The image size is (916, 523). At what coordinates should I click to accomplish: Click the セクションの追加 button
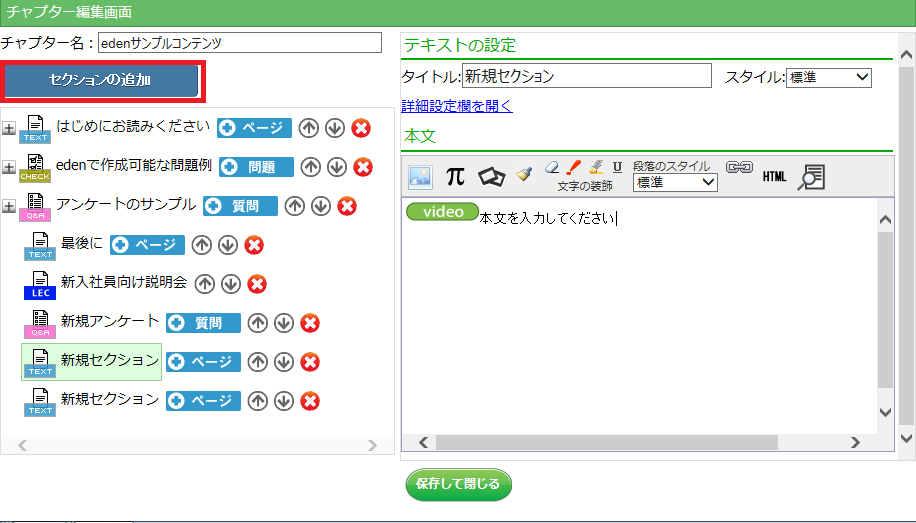click(102, 80)
